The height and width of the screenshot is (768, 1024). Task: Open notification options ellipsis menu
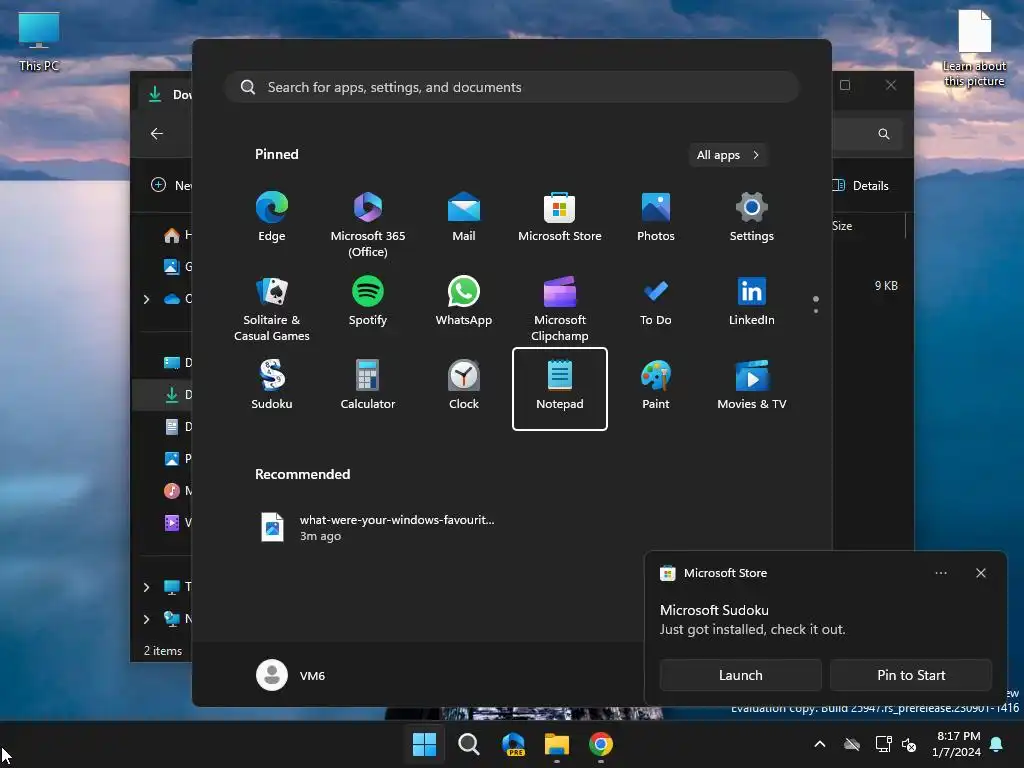click(x=941, y=573)
